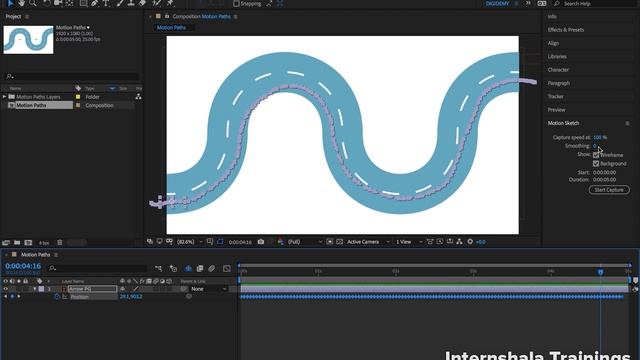The height and width of the screenshot is (360, 640).
Task: Expand the Info panel
Action: click(x=552, y=17)
